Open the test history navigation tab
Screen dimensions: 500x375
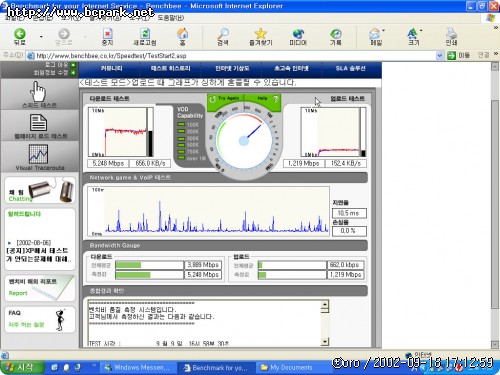tap(170, 68)
